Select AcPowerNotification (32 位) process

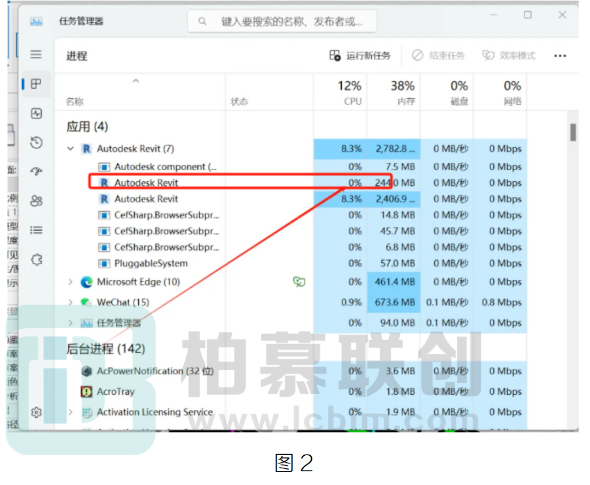tap(290, 371)
